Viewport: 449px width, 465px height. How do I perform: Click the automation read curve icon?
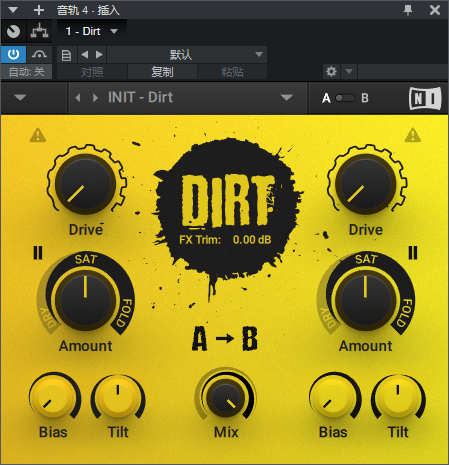coord(39,54)
